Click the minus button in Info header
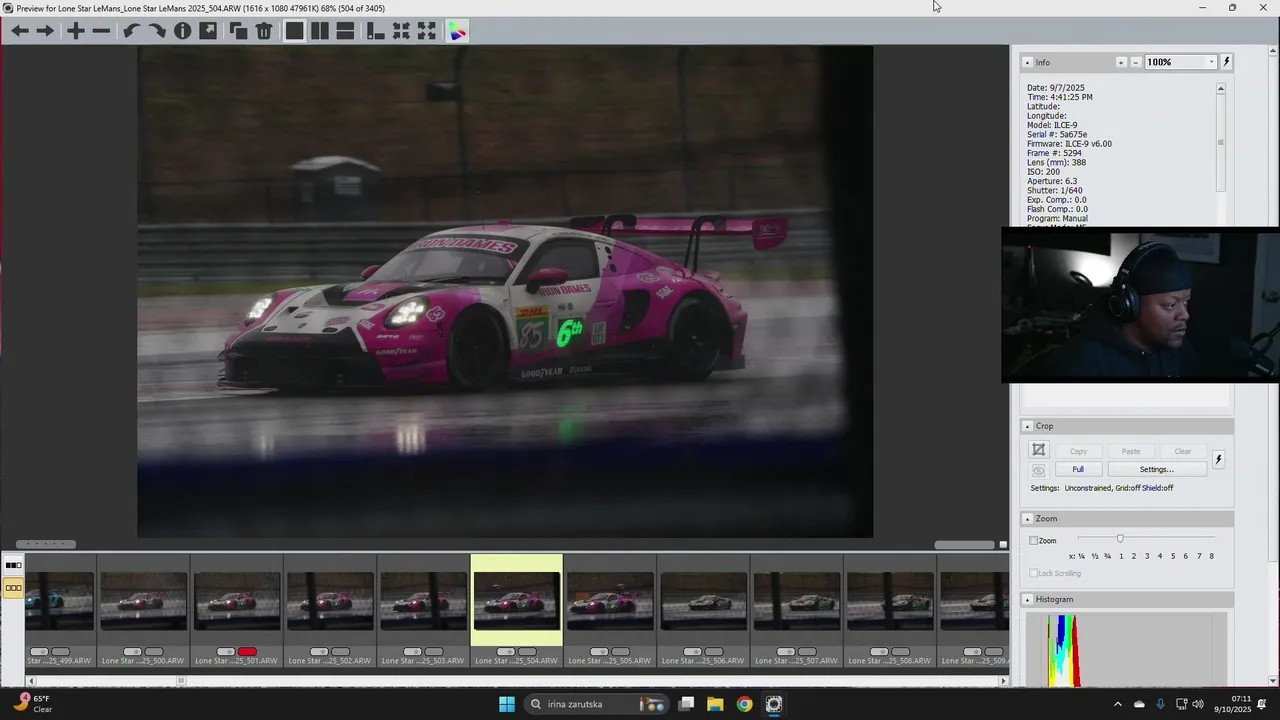 pyautogui.click(x=1135, y=62)
